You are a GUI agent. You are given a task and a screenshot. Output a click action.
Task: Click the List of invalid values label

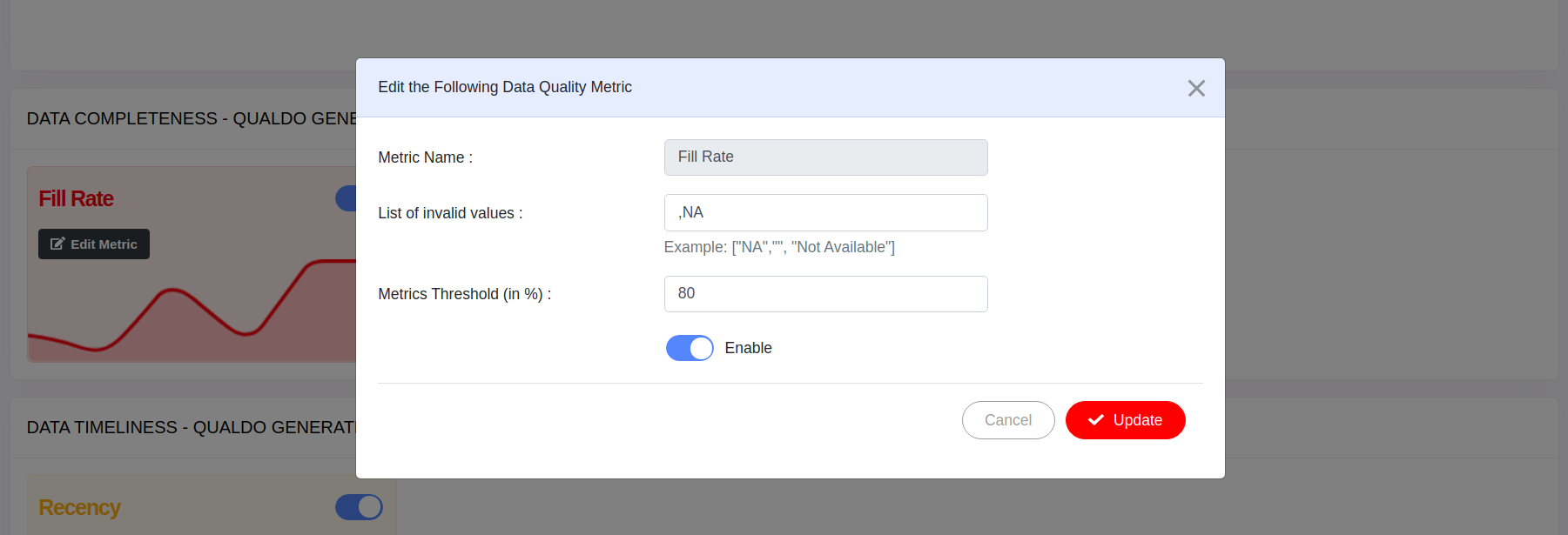point(450,213)
